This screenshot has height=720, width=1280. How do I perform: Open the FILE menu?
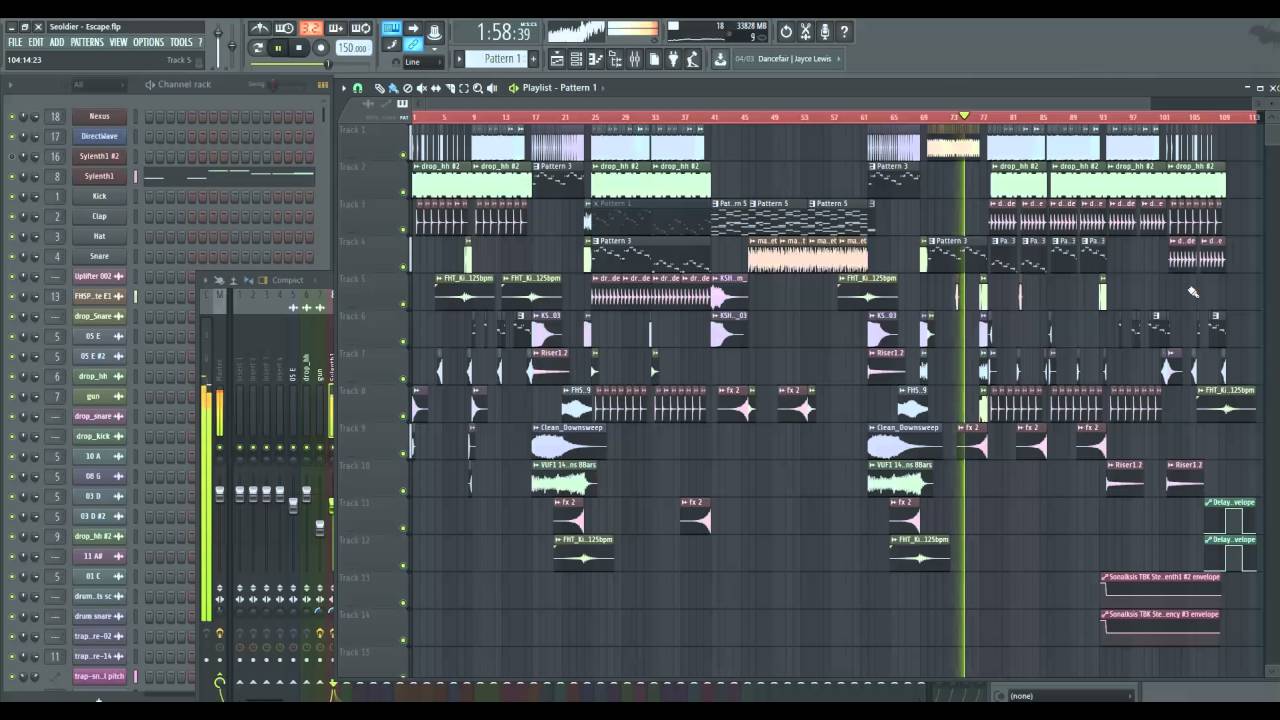[15, 43]
